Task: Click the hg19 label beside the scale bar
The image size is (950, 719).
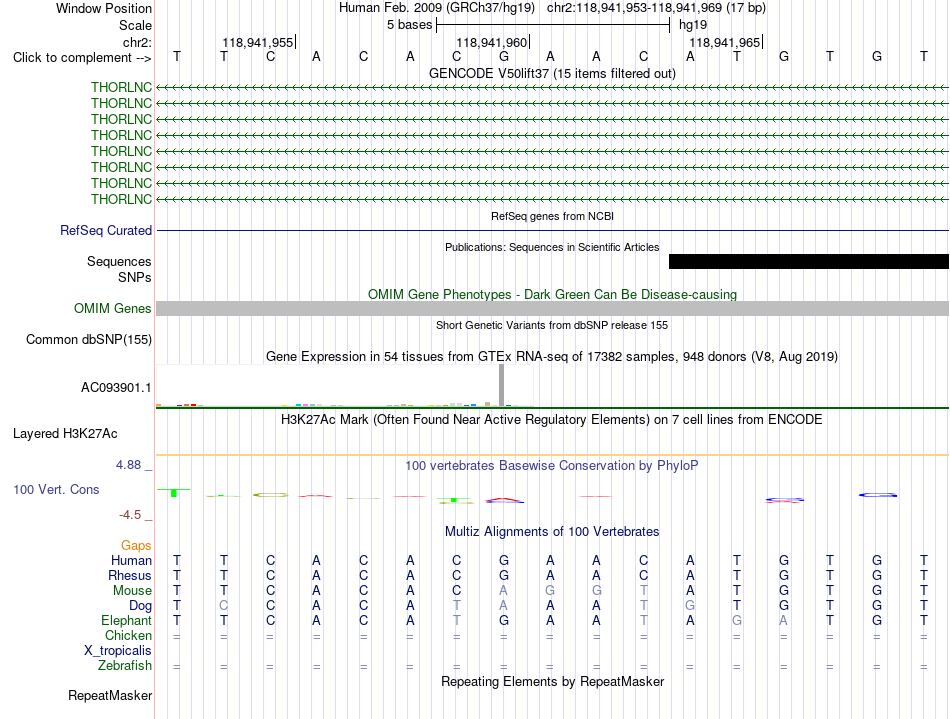Action: click(x=693, y=25)
